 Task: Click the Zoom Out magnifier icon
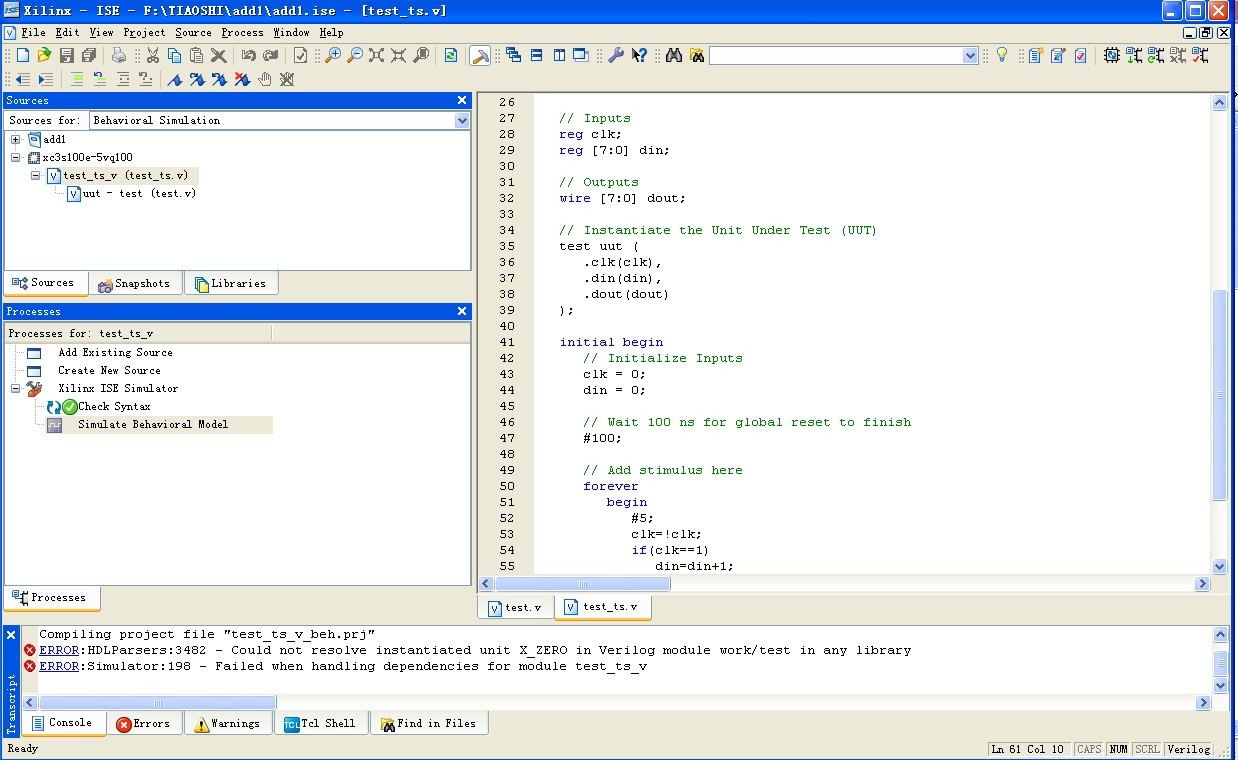355,56
